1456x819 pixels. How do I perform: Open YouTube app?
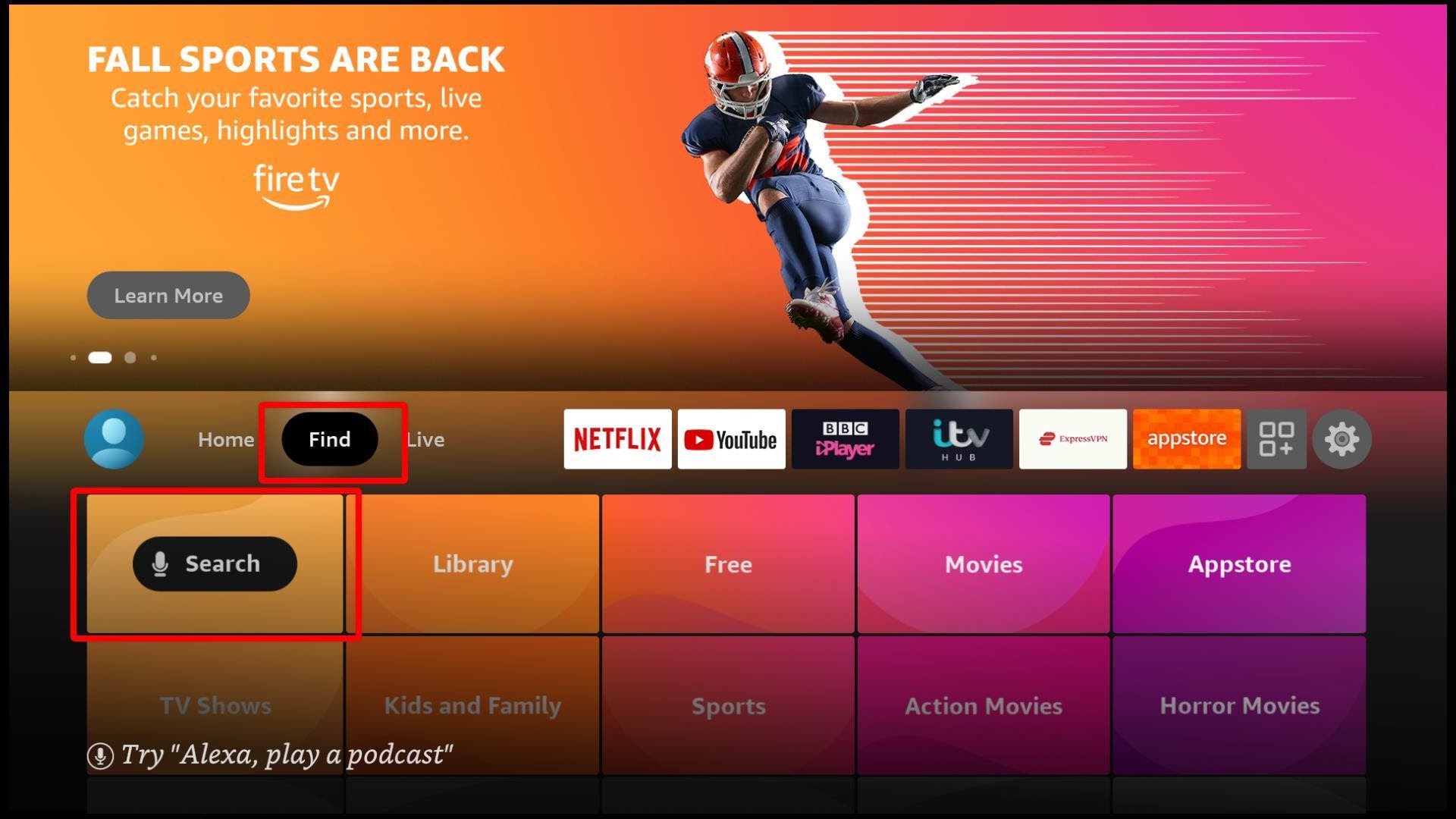[731, 439]
